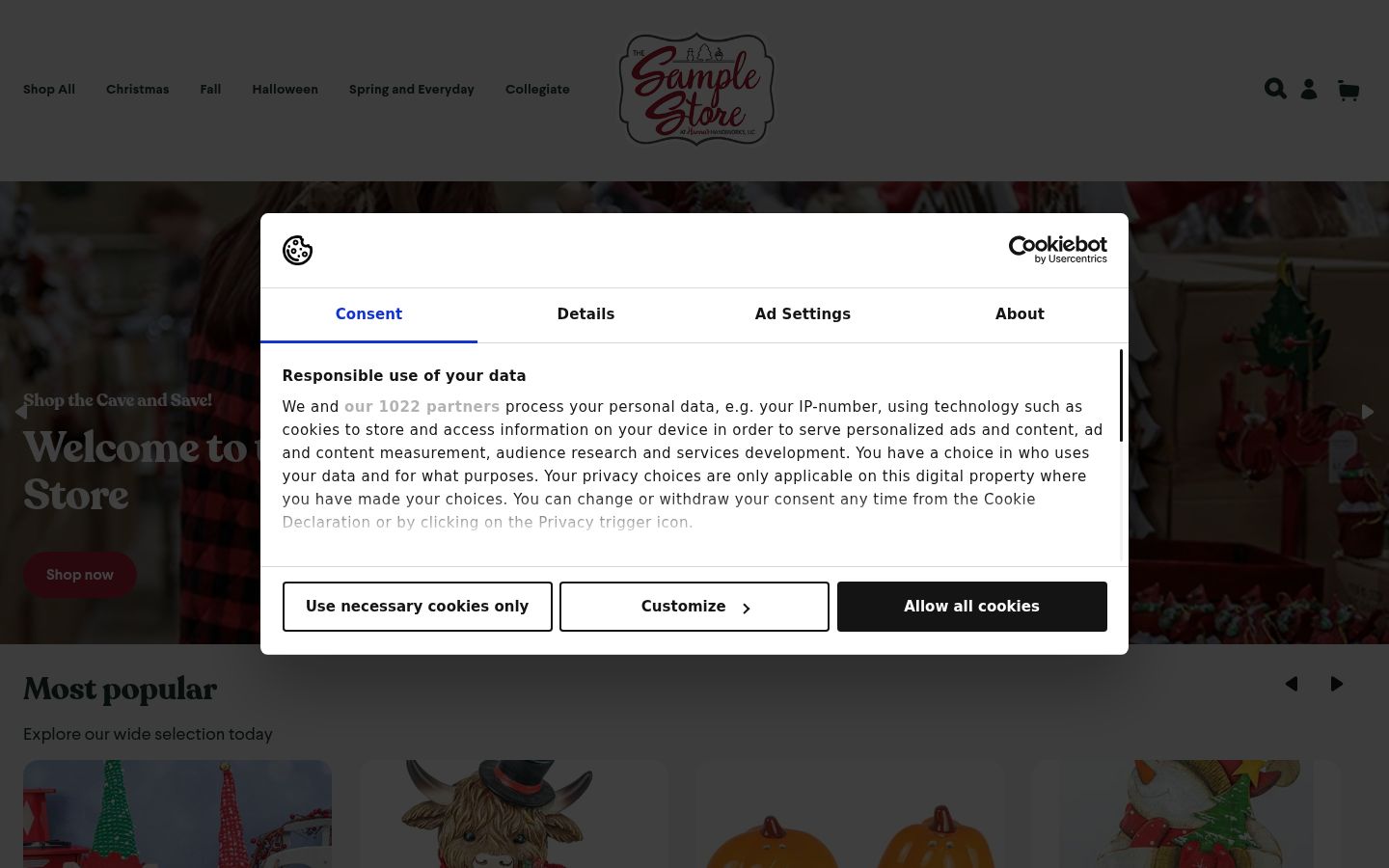Advance to next hero slide arrow

point(1367,412)
